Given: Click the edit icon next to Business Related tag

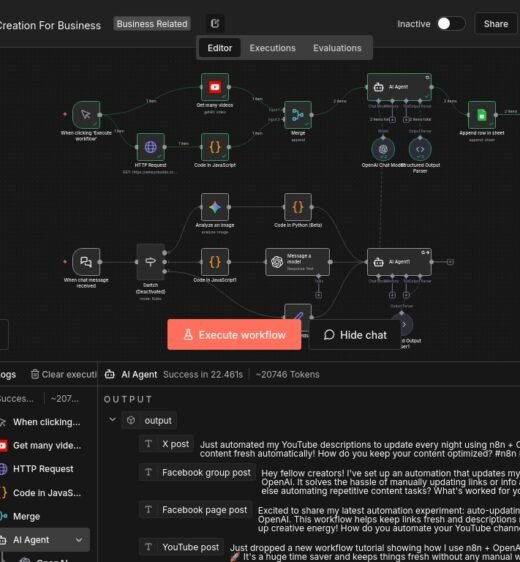Looking at the screenshot, I should [215, 24].
